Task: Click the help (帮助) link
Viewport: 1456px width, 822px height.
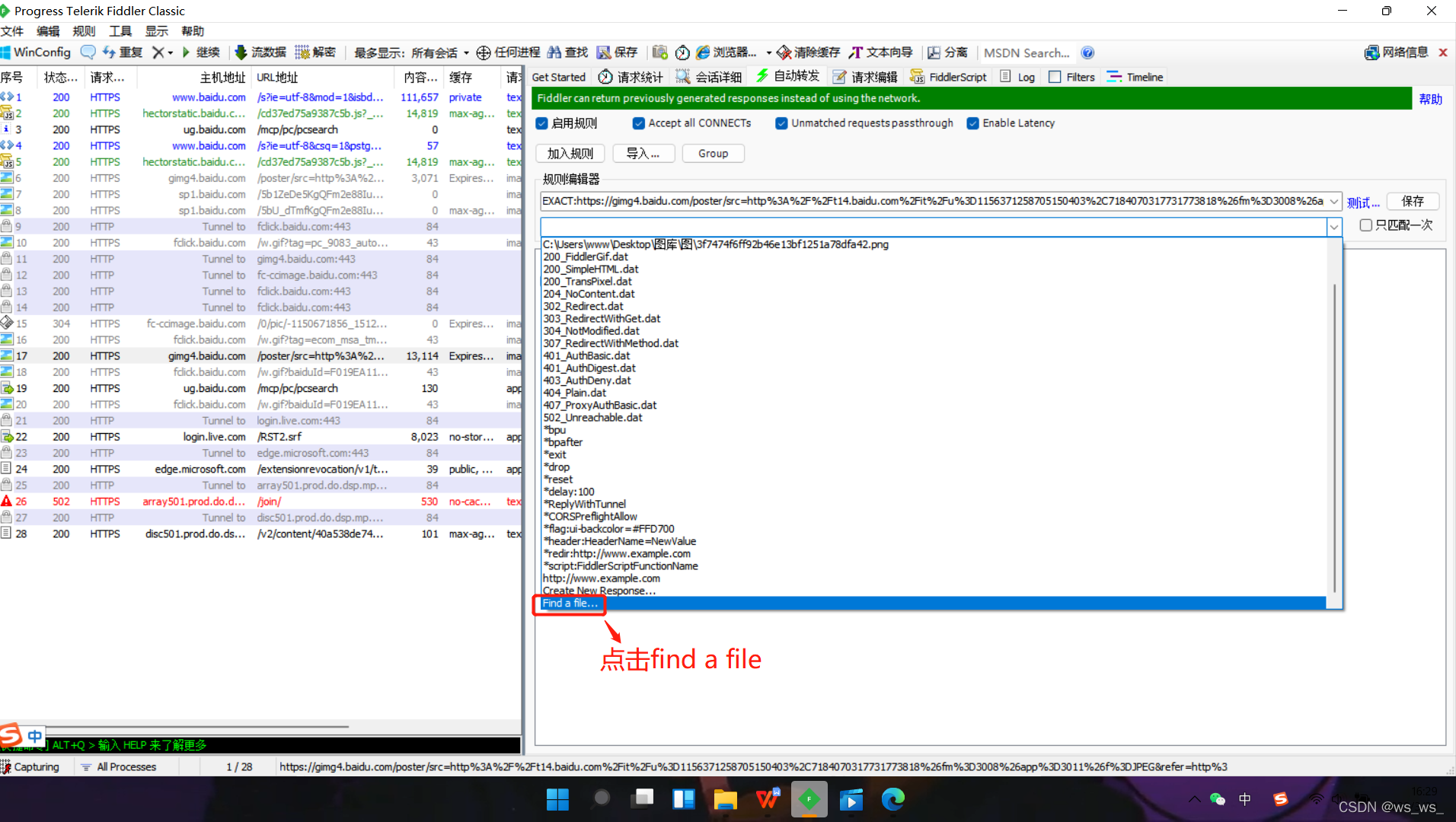Action: tap(1430, 99)
